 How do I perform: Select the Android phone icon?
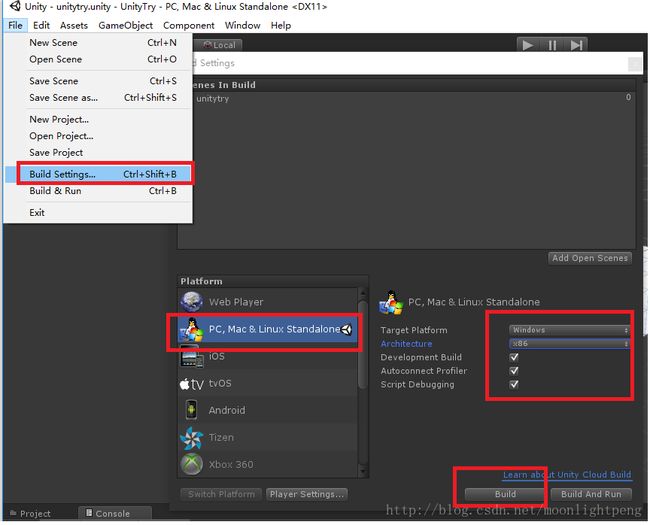pos(191,410)
